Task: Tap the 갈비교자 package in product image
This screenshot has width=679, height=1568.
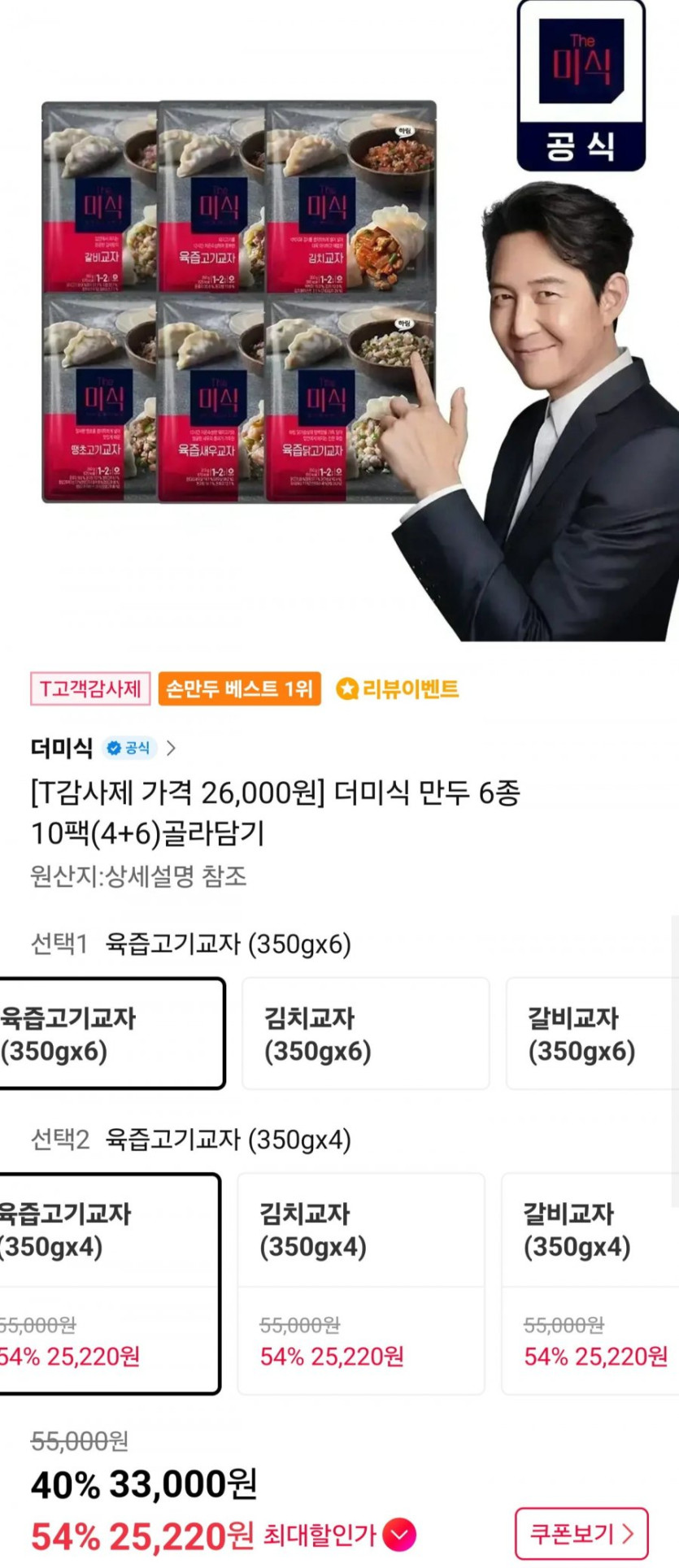Action: click(x=99, y=197)
